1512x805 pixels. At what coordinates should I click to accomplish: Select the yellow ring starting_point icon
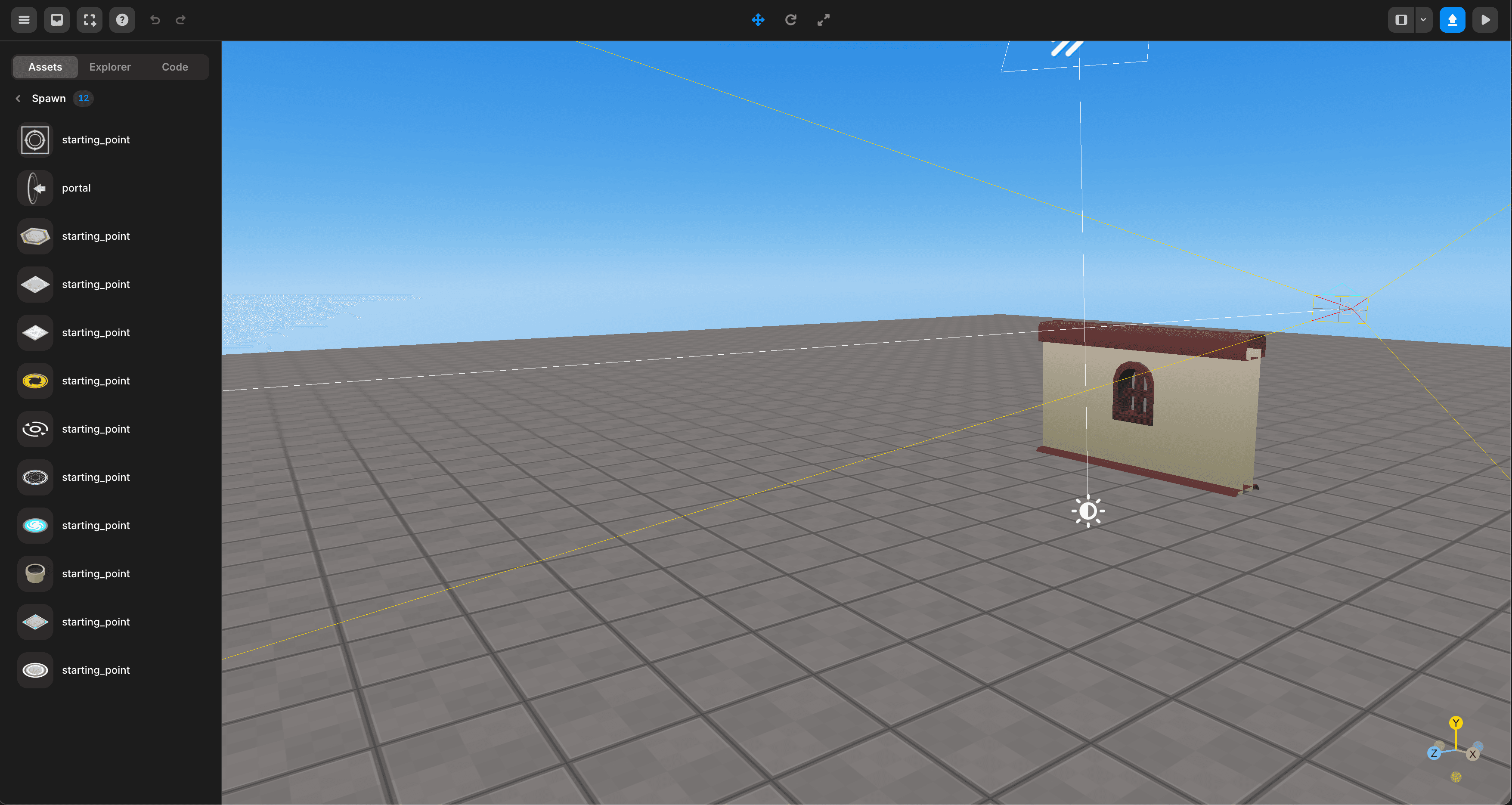pyautogui.click(x=35, y=381)
